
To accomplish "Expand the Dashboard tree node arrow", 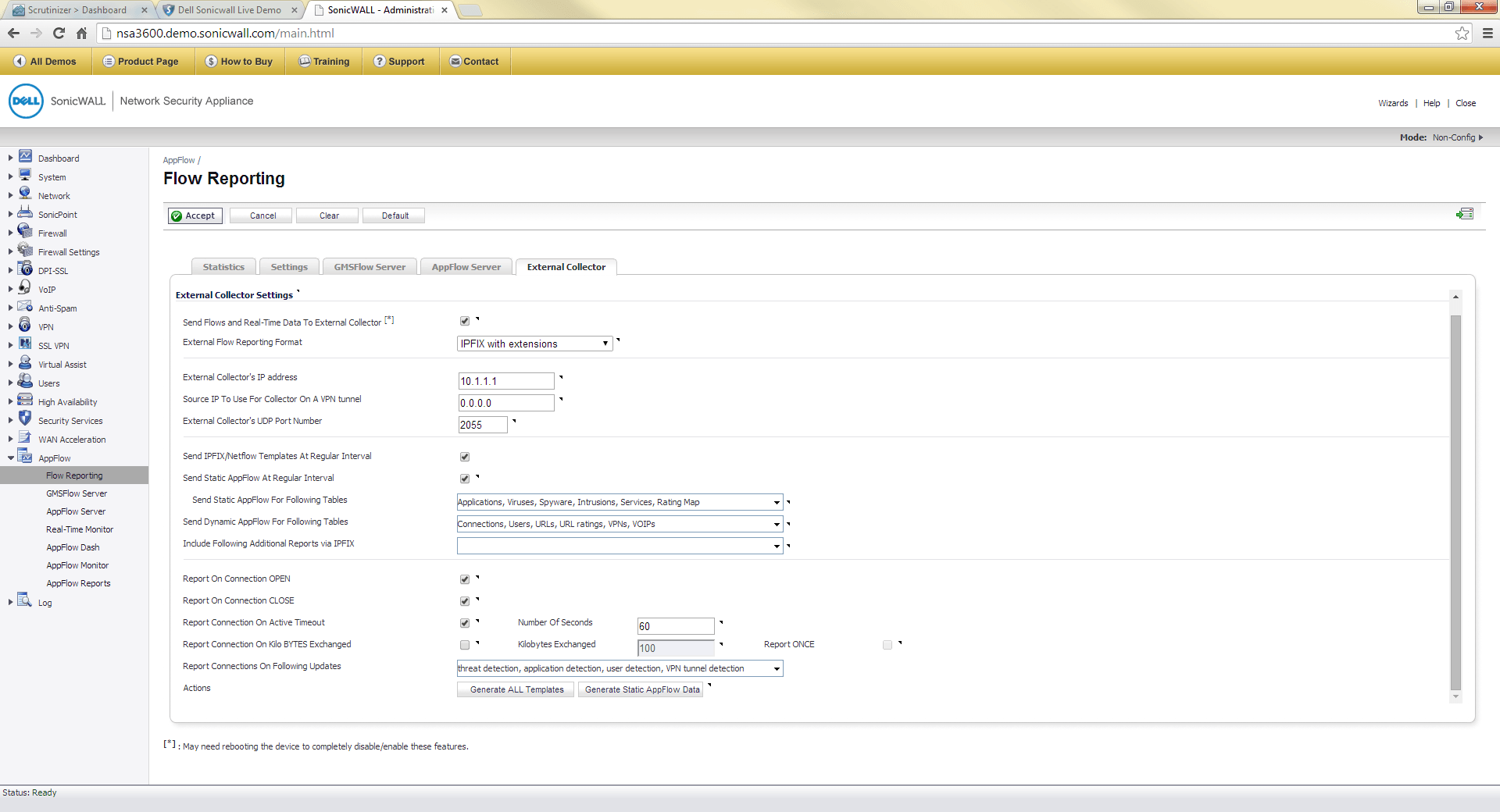I will (10, 158).
